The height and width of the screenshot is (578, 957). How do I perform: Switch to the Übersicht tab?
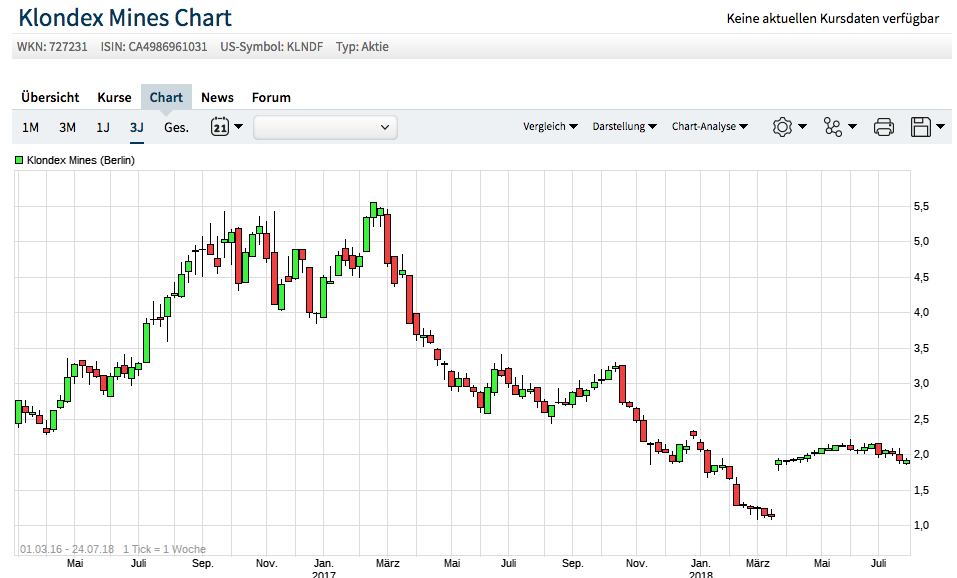point(50,97)
